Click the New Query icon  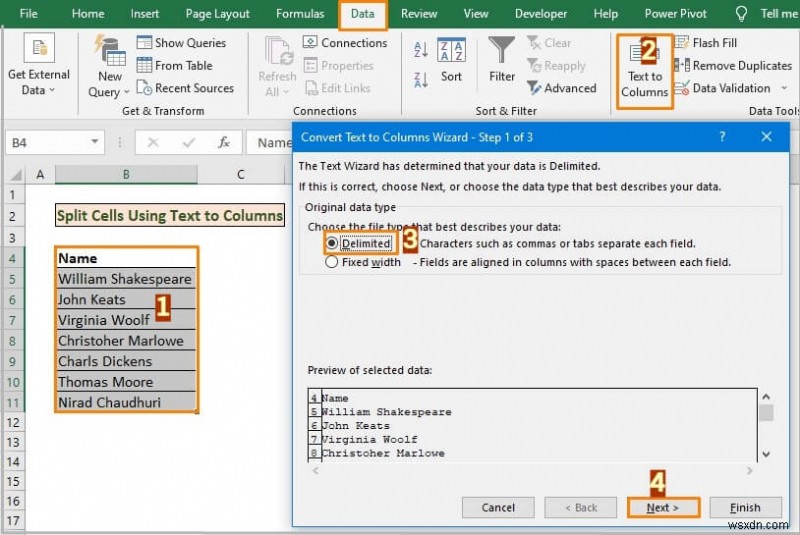110,52
